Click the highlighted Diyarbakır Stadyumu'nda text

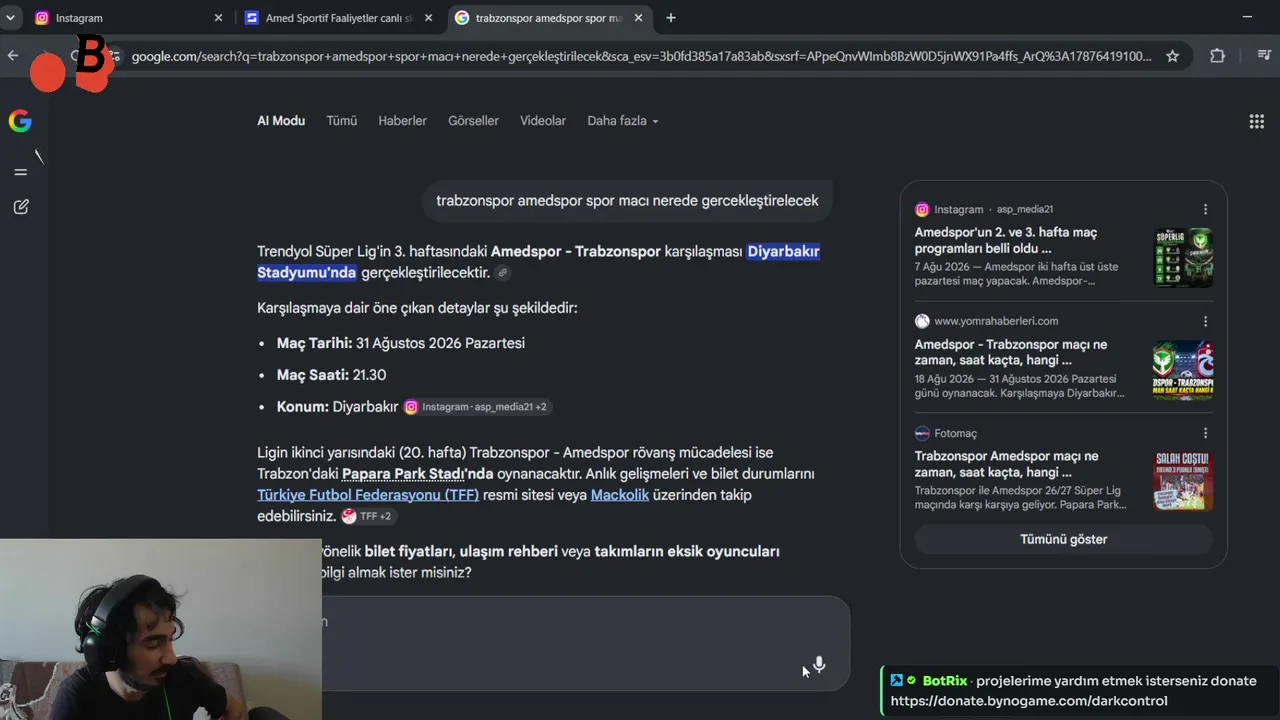[x=538, y=262]
